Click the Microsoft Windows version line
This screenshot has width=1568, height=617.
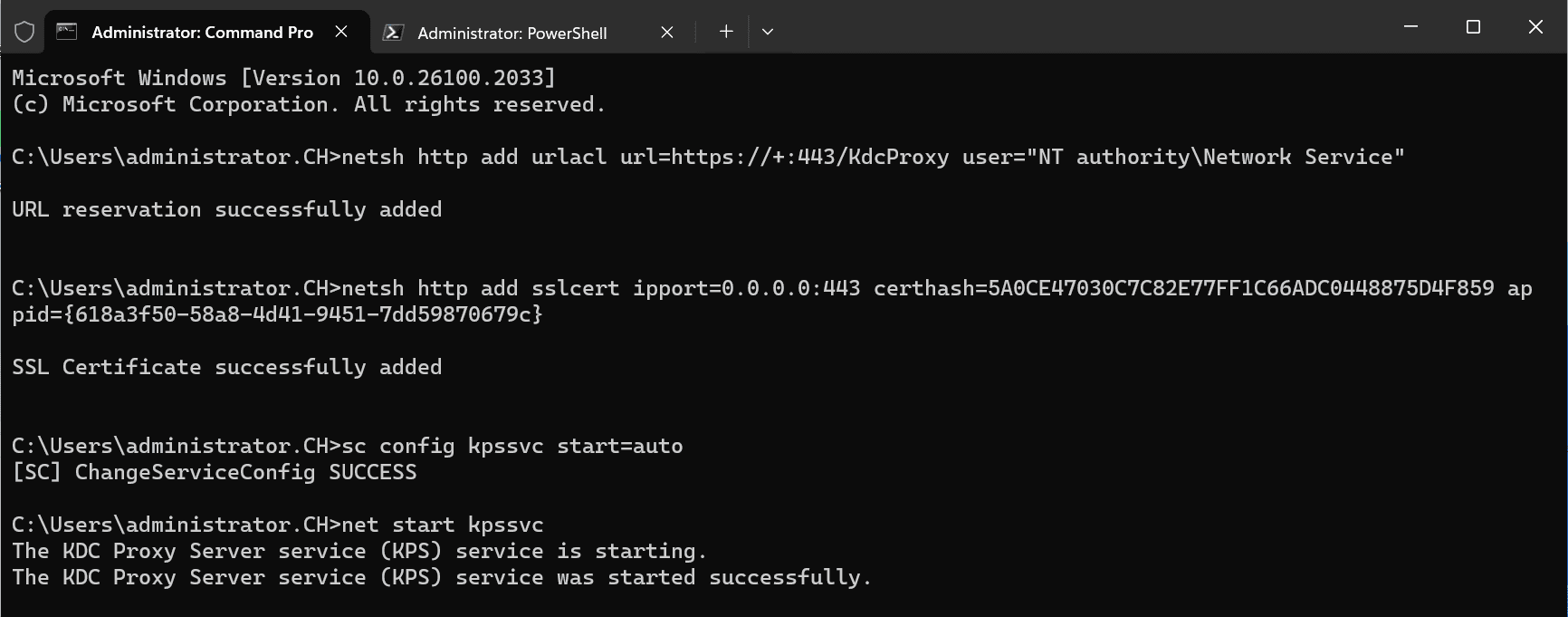pyautogui.click(x=283, y=78)
